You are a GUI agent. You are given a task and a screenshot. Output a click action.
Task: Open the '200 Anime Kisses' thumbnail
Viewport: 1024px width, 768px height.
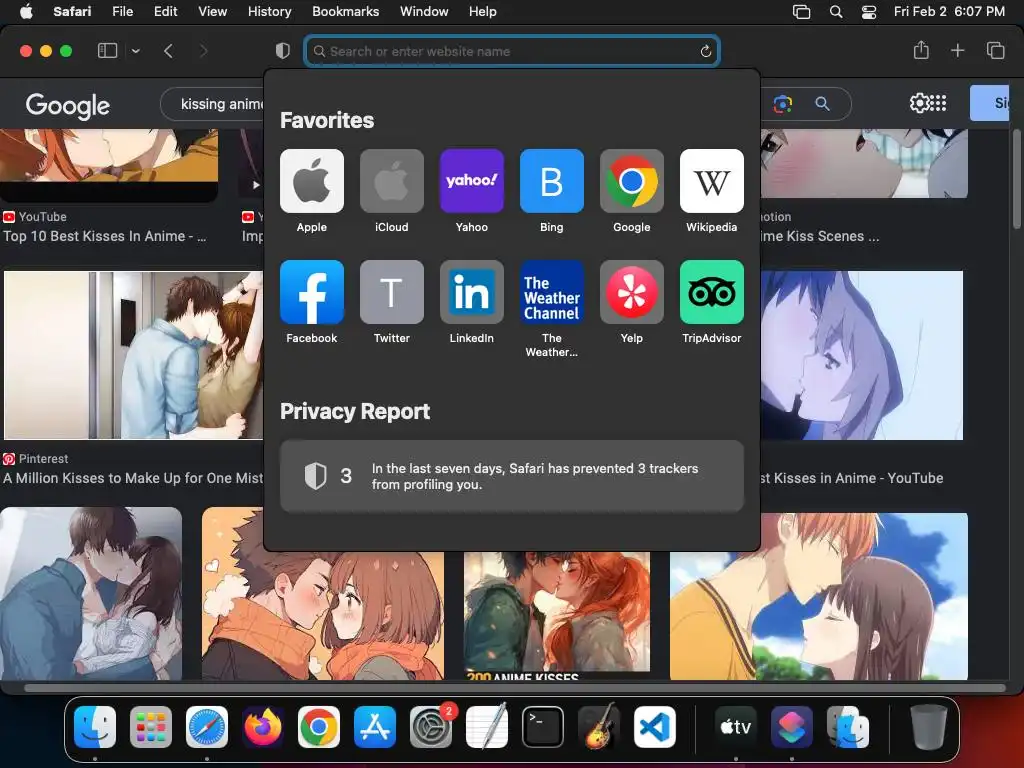click(556, 615)
